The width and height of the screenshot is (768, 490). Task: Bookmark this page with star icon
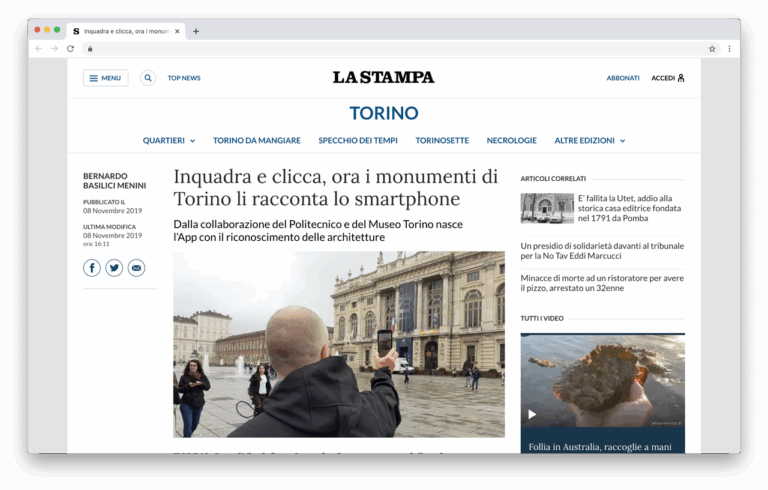tap(712, 48)
